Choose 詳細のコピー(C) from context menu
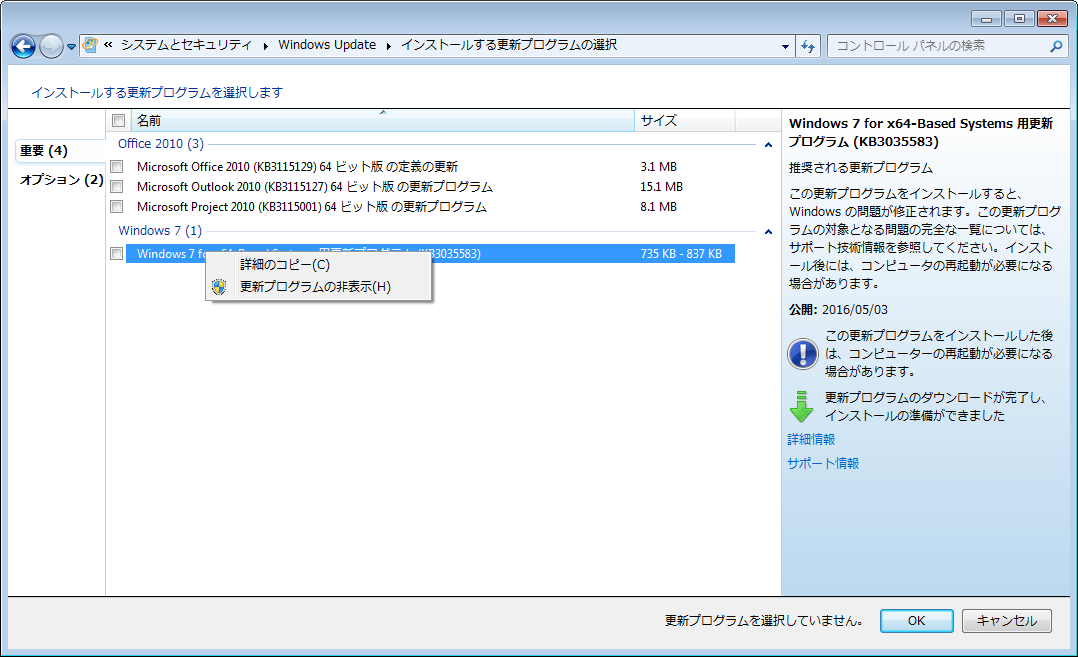Viewport: 1078px width, 657px height. [319, 265]
